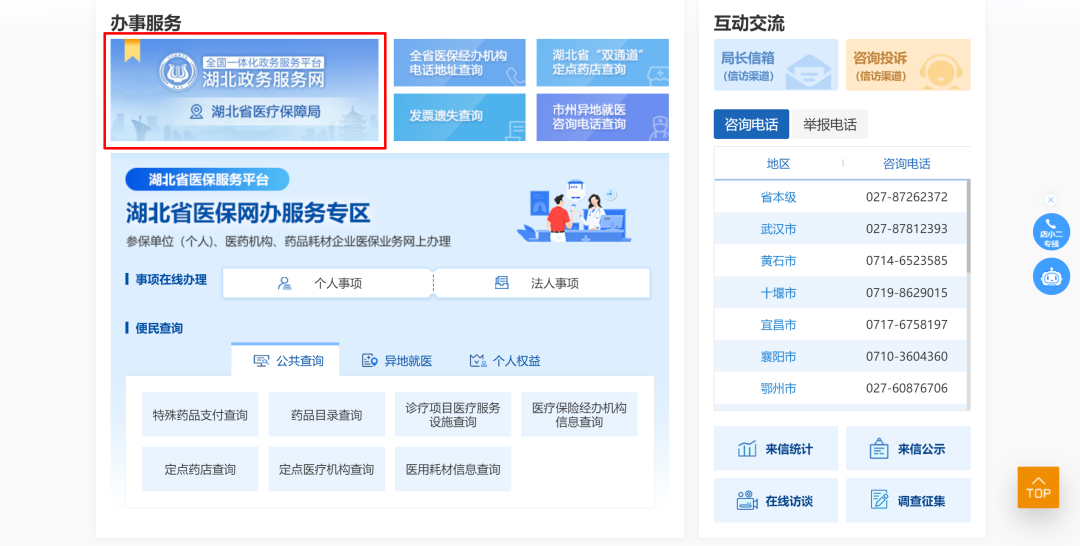Viewport: 1080px width, 546px height.
Task: Open 医用耗材信息查询
Action: click(x=453, y=469)
